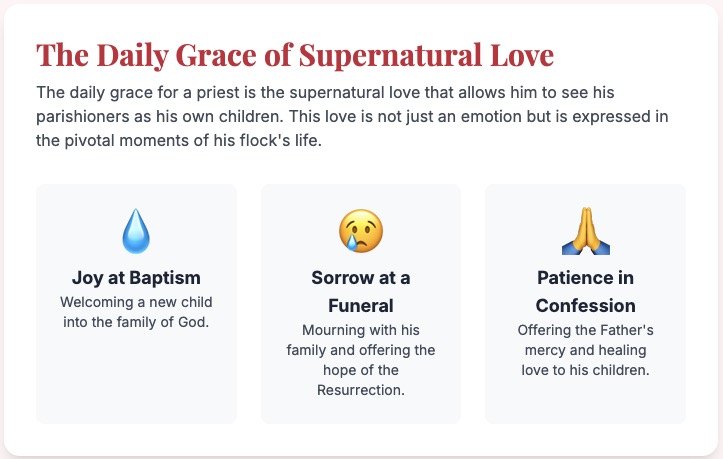723x459 pixels.
Task: Click the word parishioners in the intro paragraph
Action: coord(80,116)
